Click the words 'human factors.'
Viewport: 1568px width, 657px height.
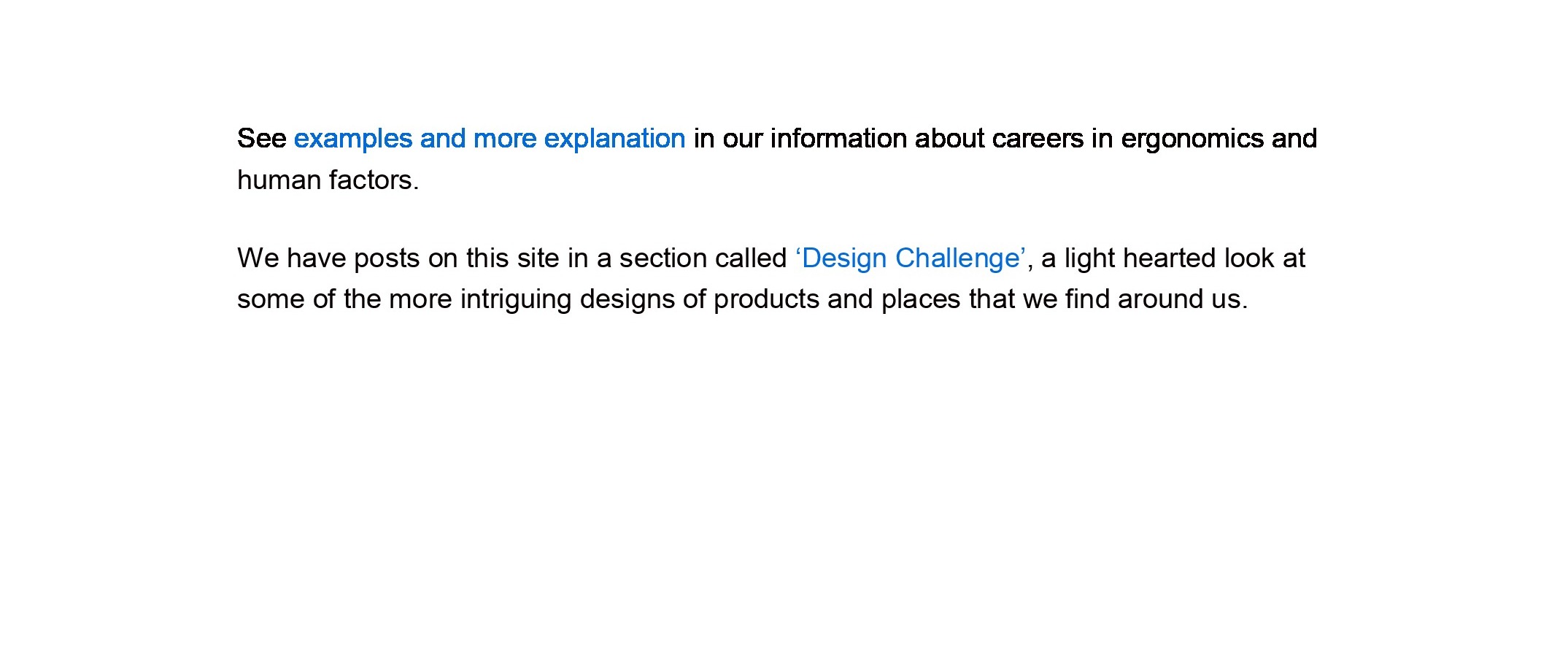click(x=328, y=180)
